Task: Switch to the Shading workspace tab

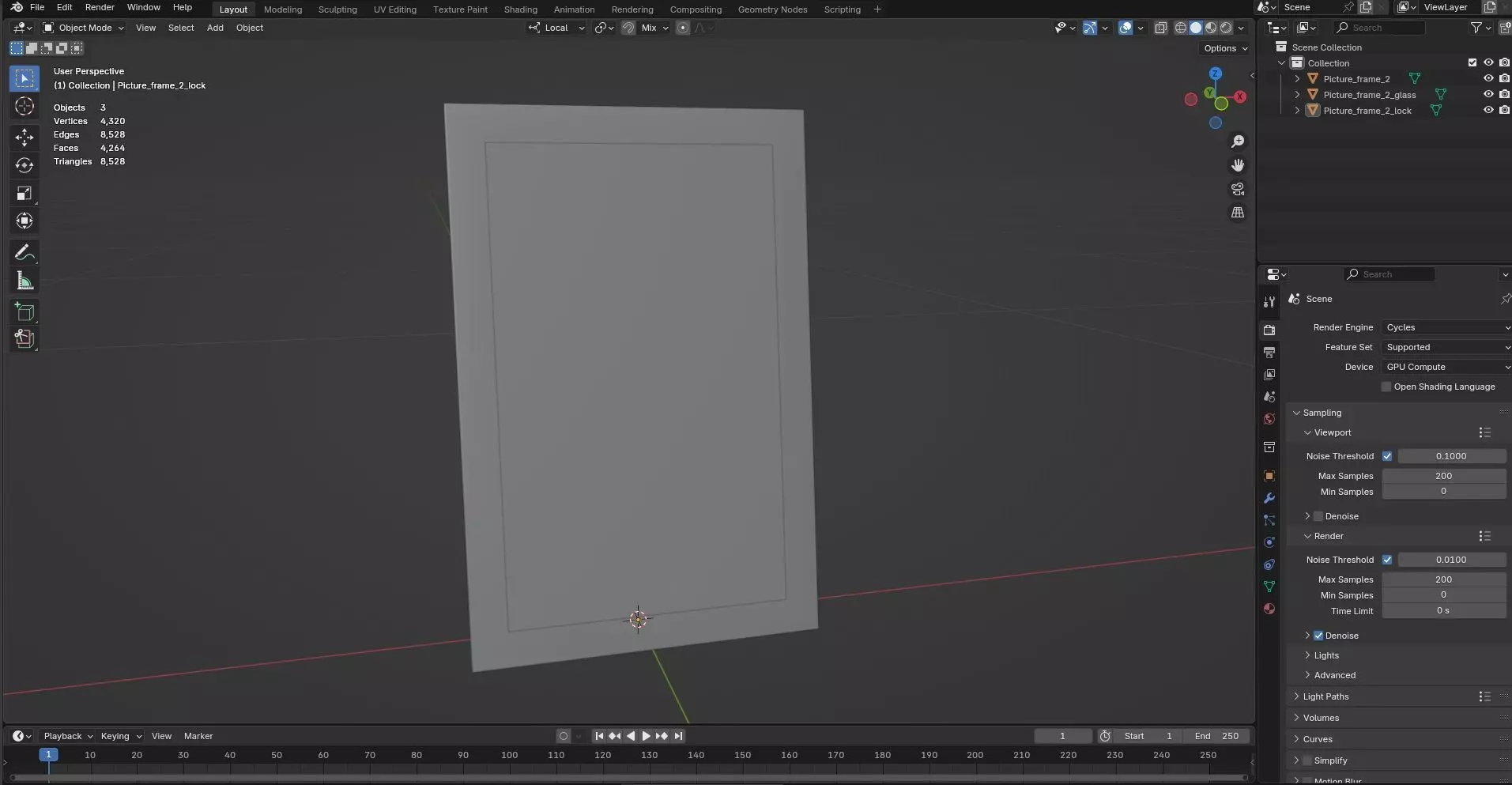Action: (x=520, y=9)
